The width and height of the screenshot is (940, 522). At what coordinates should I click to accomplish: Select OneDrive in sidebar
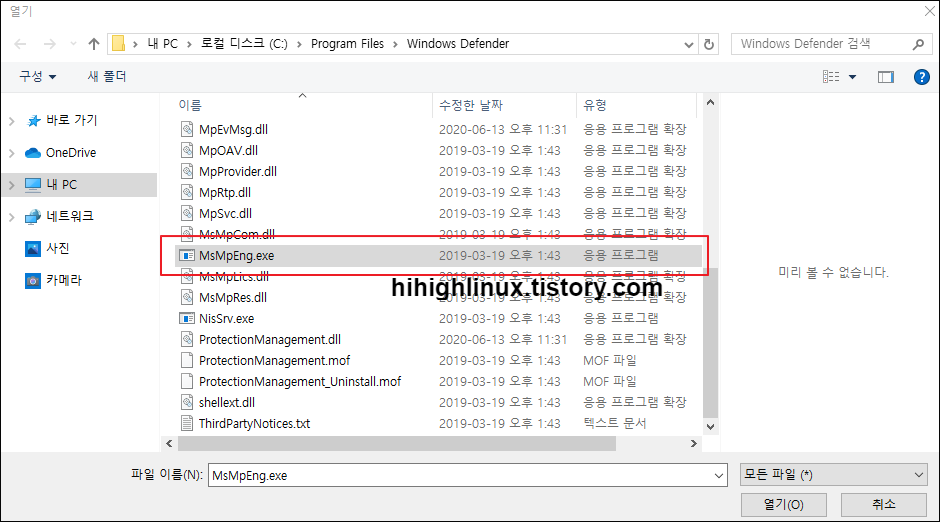[x=71, y=153]
